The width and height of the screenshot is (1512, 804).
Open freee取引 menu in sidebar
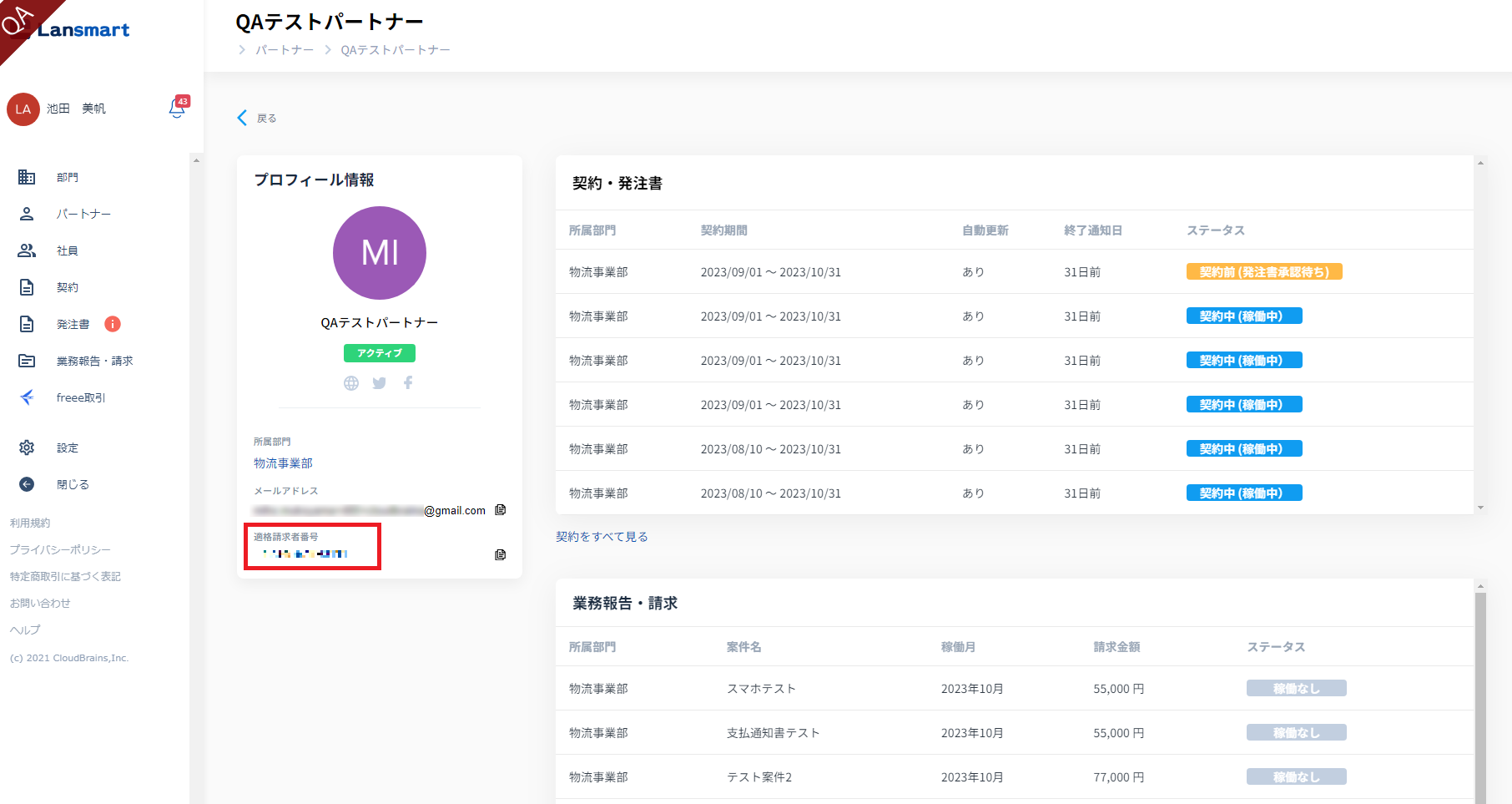pos(81,398)
